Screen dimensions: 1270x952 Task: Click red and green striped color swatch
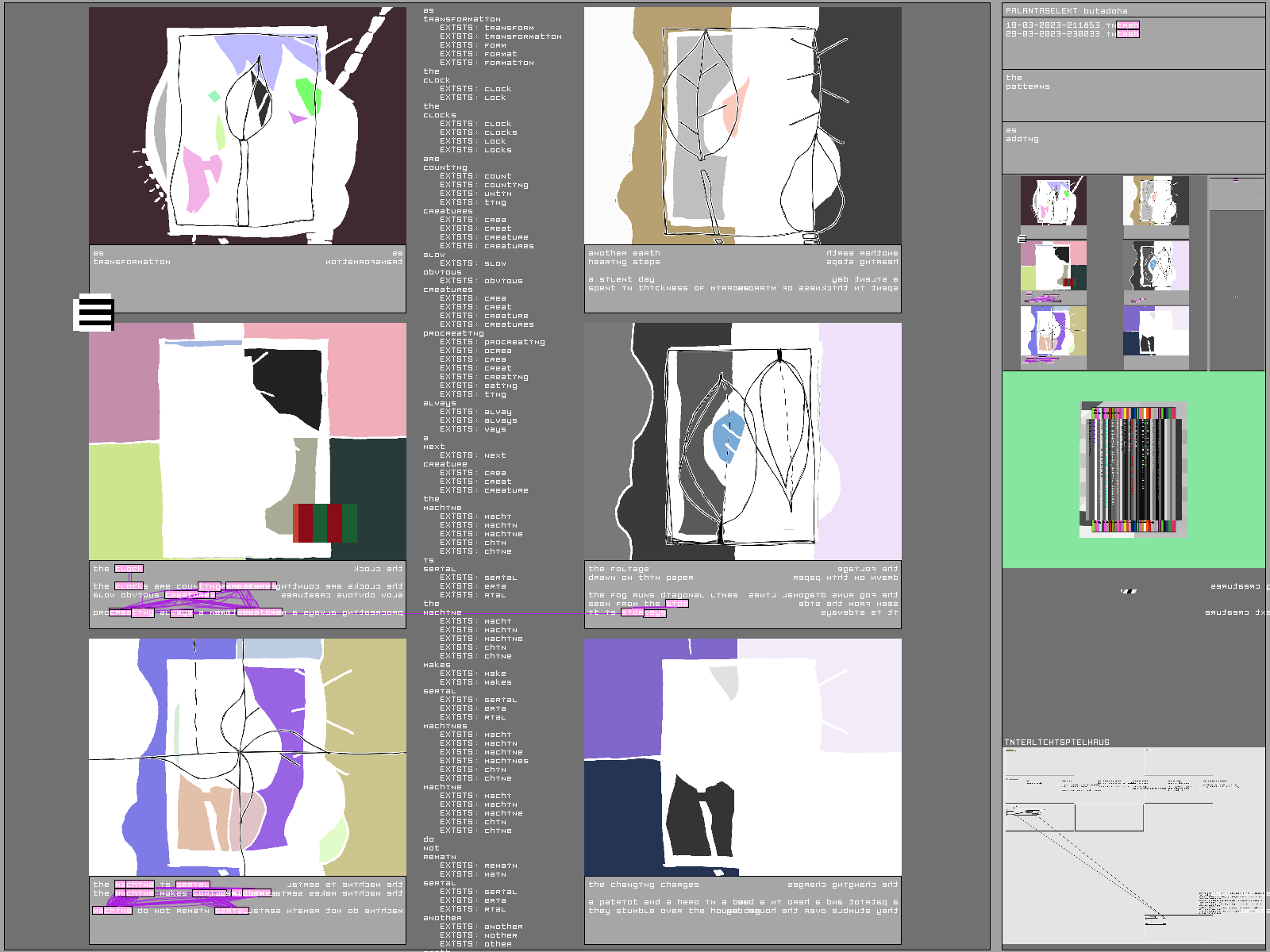point(325,523)
